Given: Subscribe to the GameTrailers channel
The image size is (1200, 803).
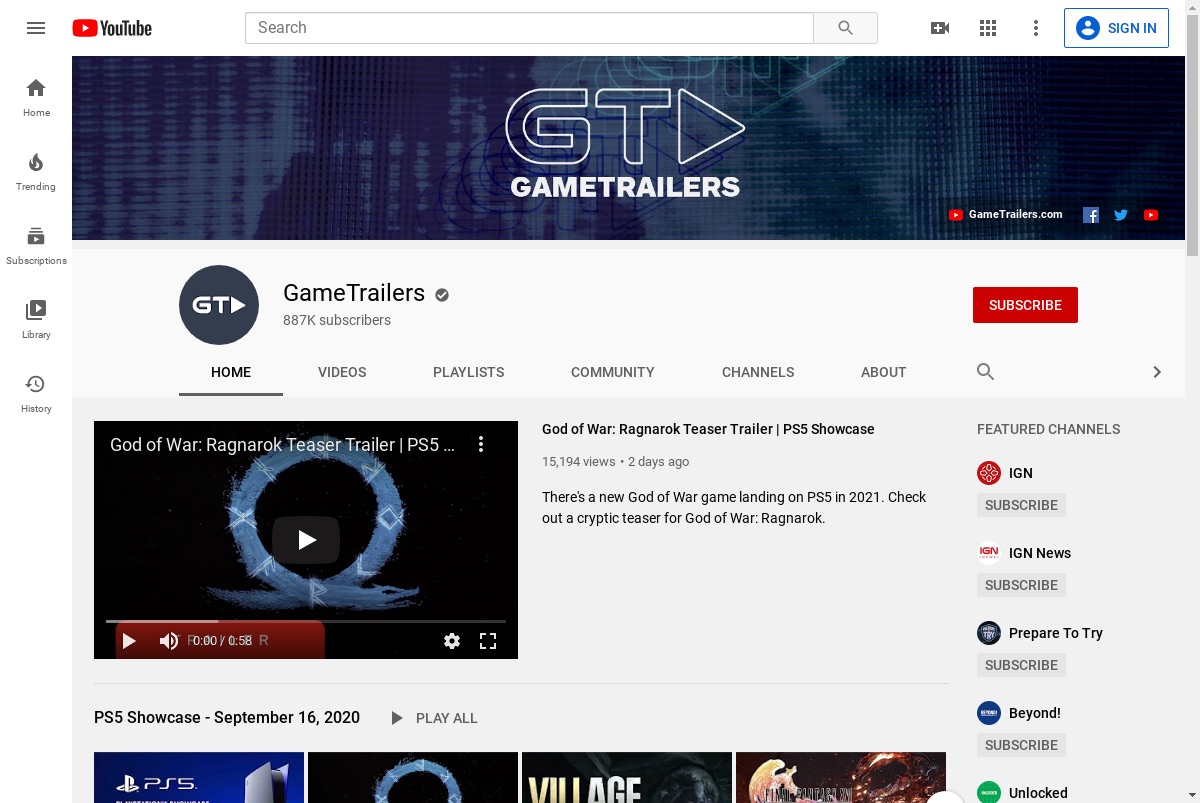Looking at the screenshot, I should [x=1025, y=305].
